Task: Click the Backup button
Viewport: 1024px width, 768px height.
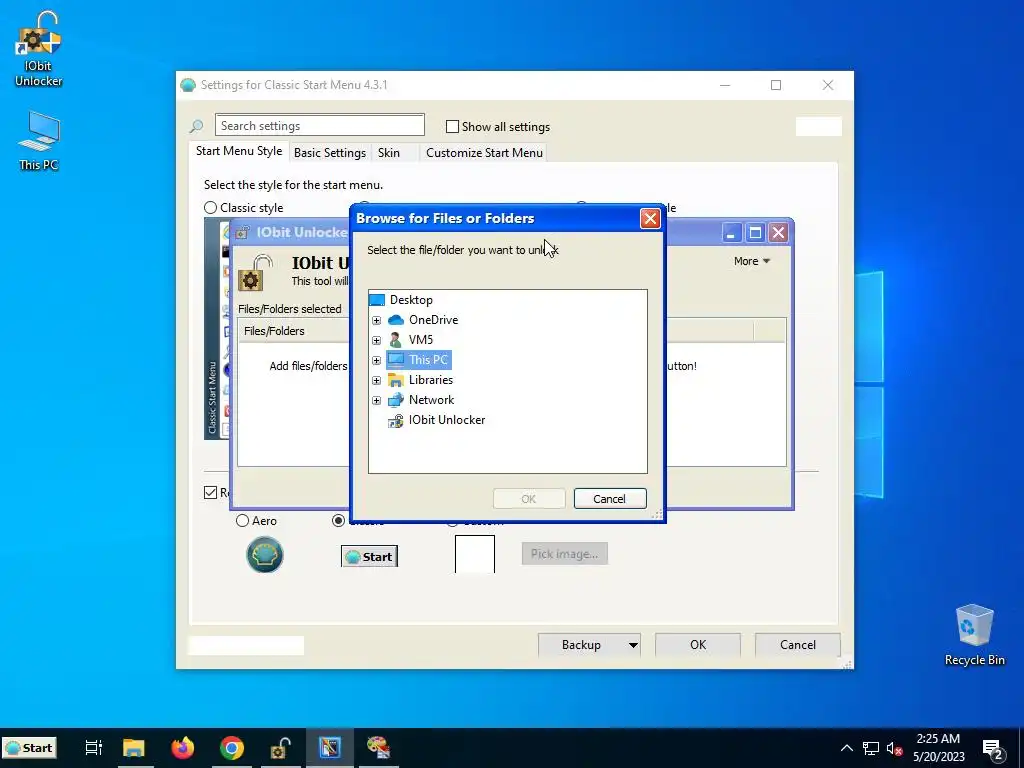Action: coord(581,645)
